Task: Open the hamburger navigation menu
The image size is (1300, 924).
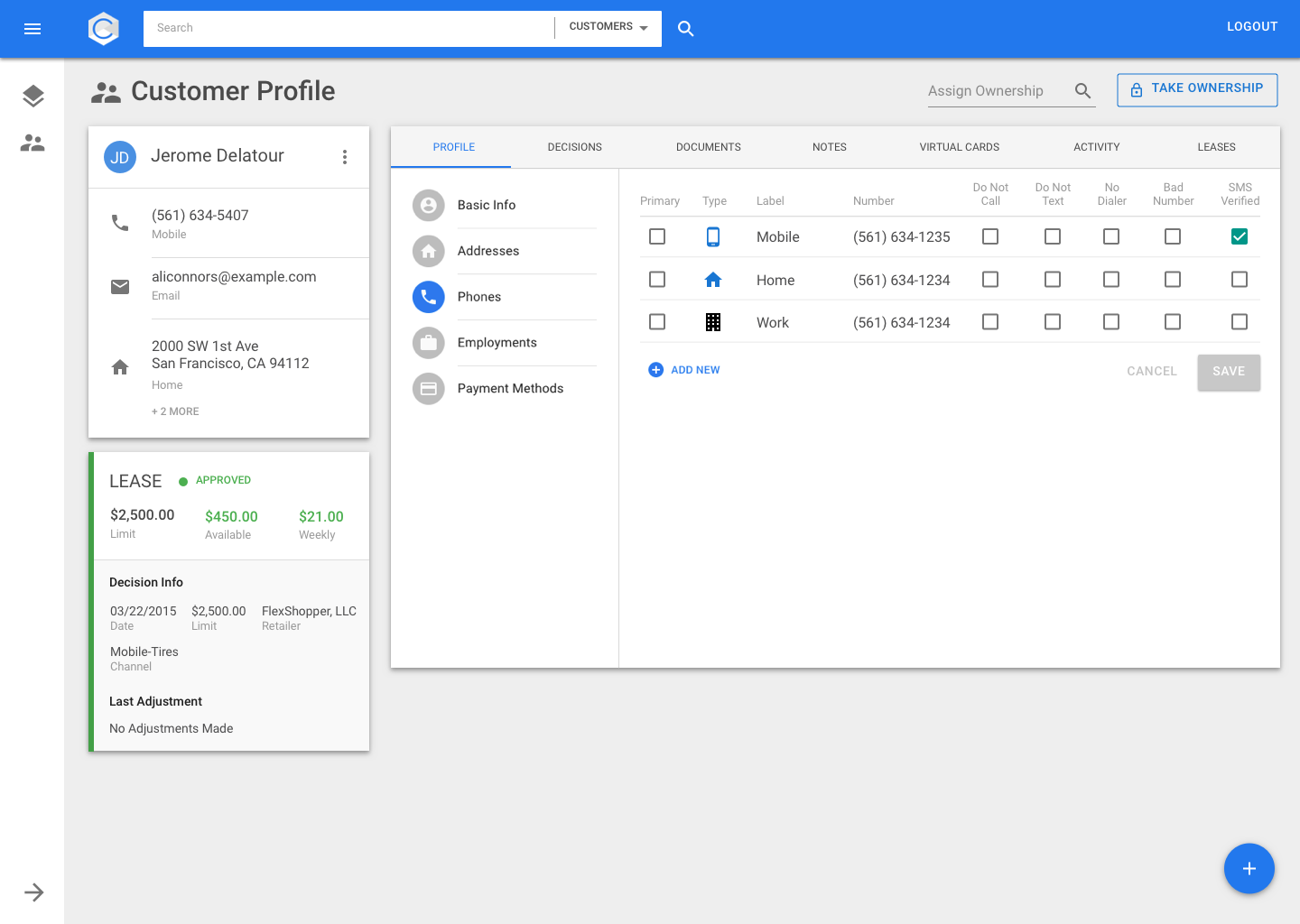Action: point(32,29)
